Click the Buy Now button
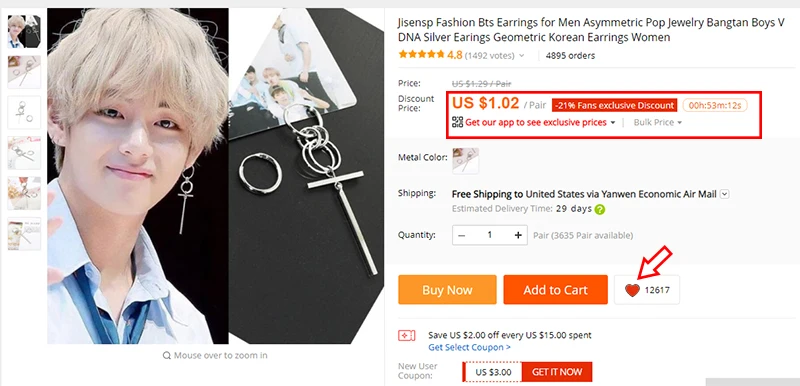Screen dimensions: 800x386 point(447,290)
